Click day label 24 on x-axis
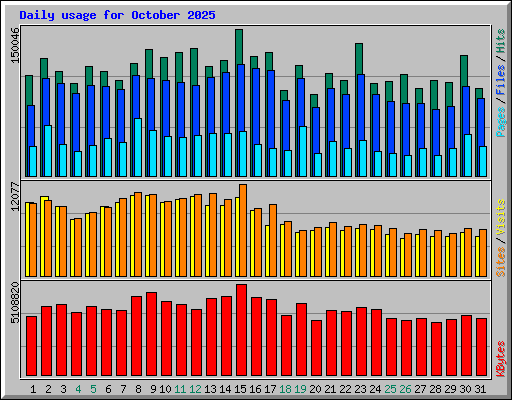512x400 pixels. point(375,389)
